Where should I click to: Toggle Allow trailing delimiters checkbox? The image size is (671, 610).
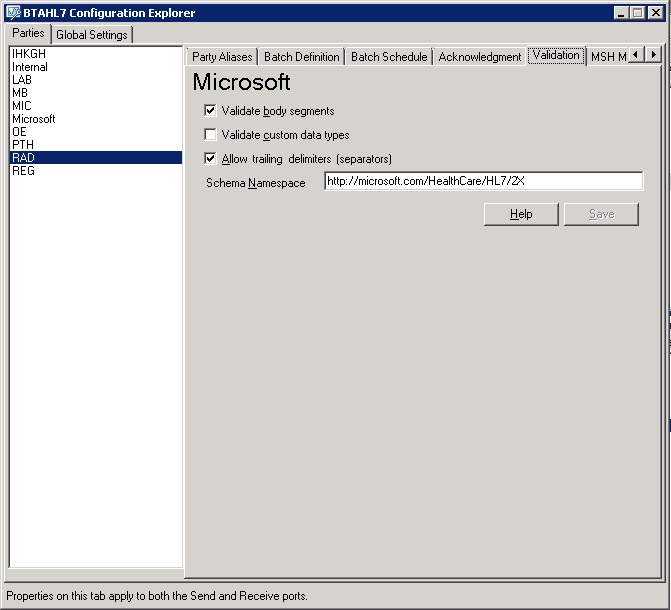tap(210, 159)
